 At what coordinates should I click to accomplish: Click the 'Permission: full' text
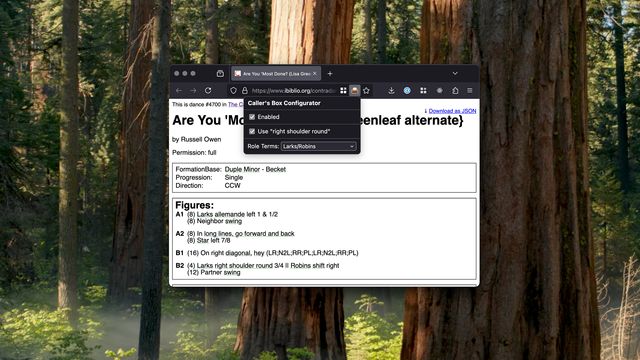tap(194, 153)
